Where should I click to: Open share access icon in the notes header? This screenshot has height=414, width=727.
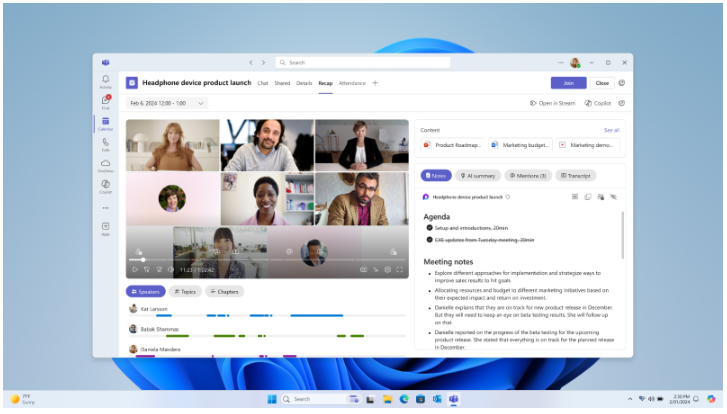pos(601,197)
